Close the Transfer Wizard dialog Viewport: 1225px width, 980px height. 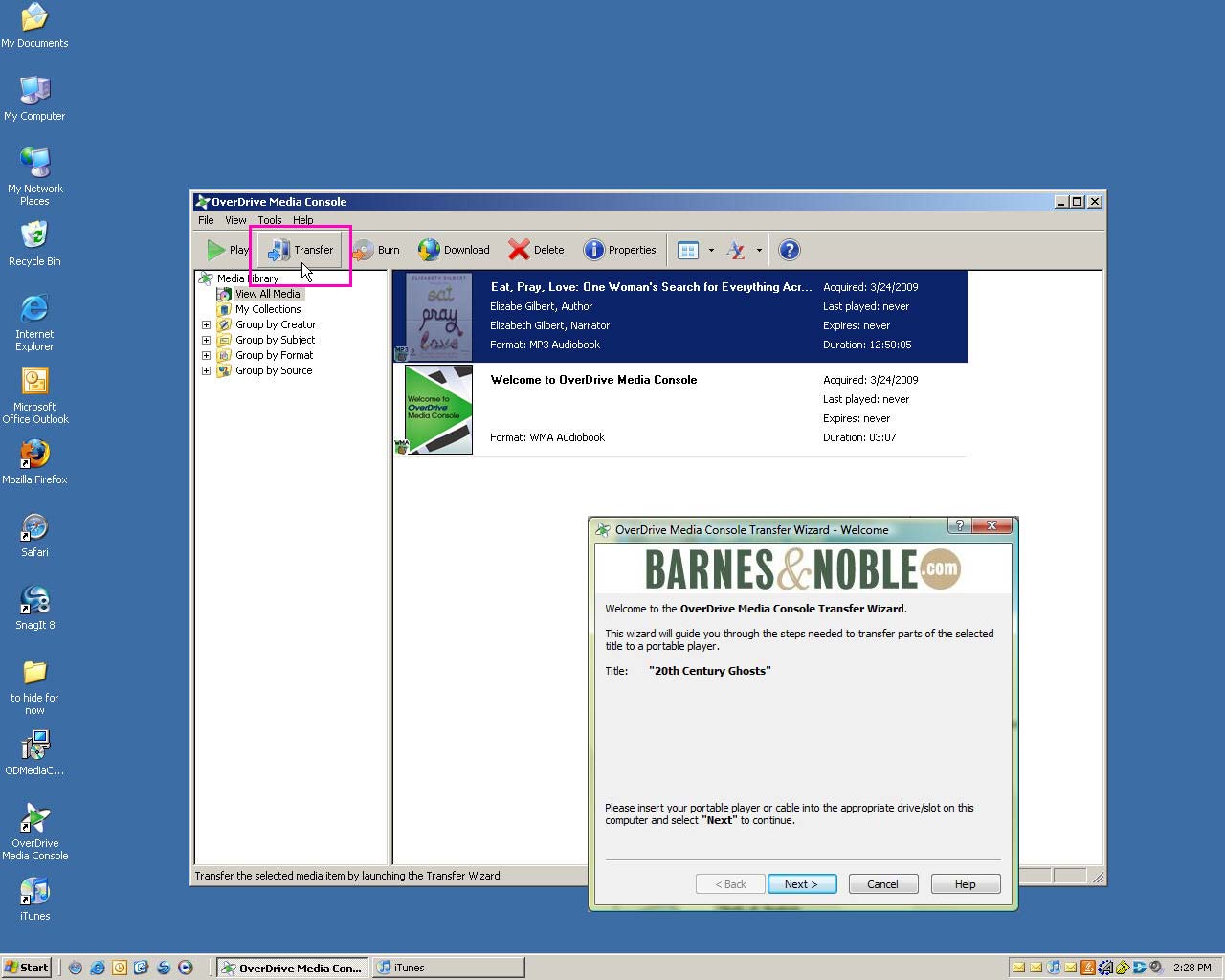click(x=991, y=525)
